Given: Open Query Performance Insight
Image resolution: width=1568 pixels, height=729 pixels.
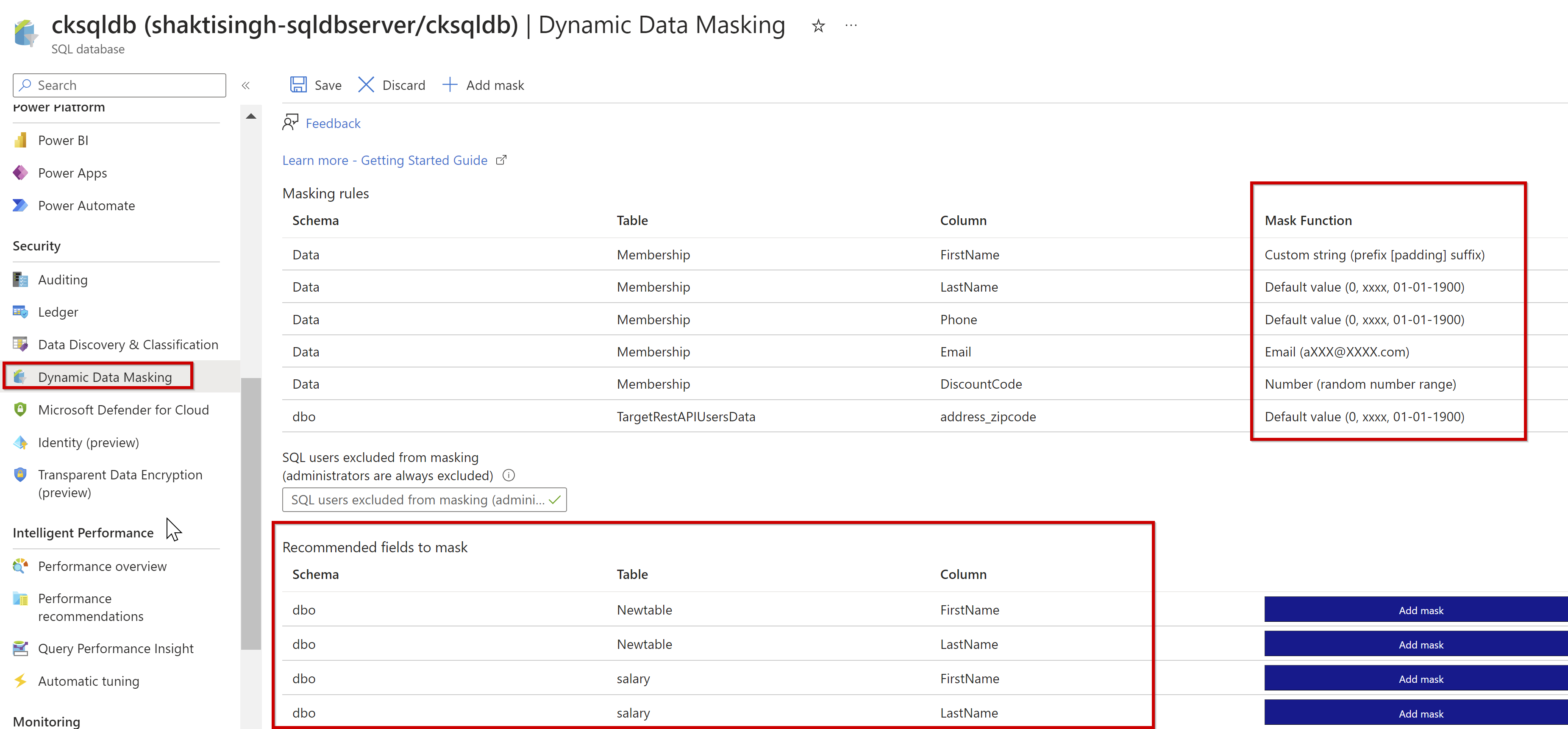Looking at the screenshot, I should point(116,648).
